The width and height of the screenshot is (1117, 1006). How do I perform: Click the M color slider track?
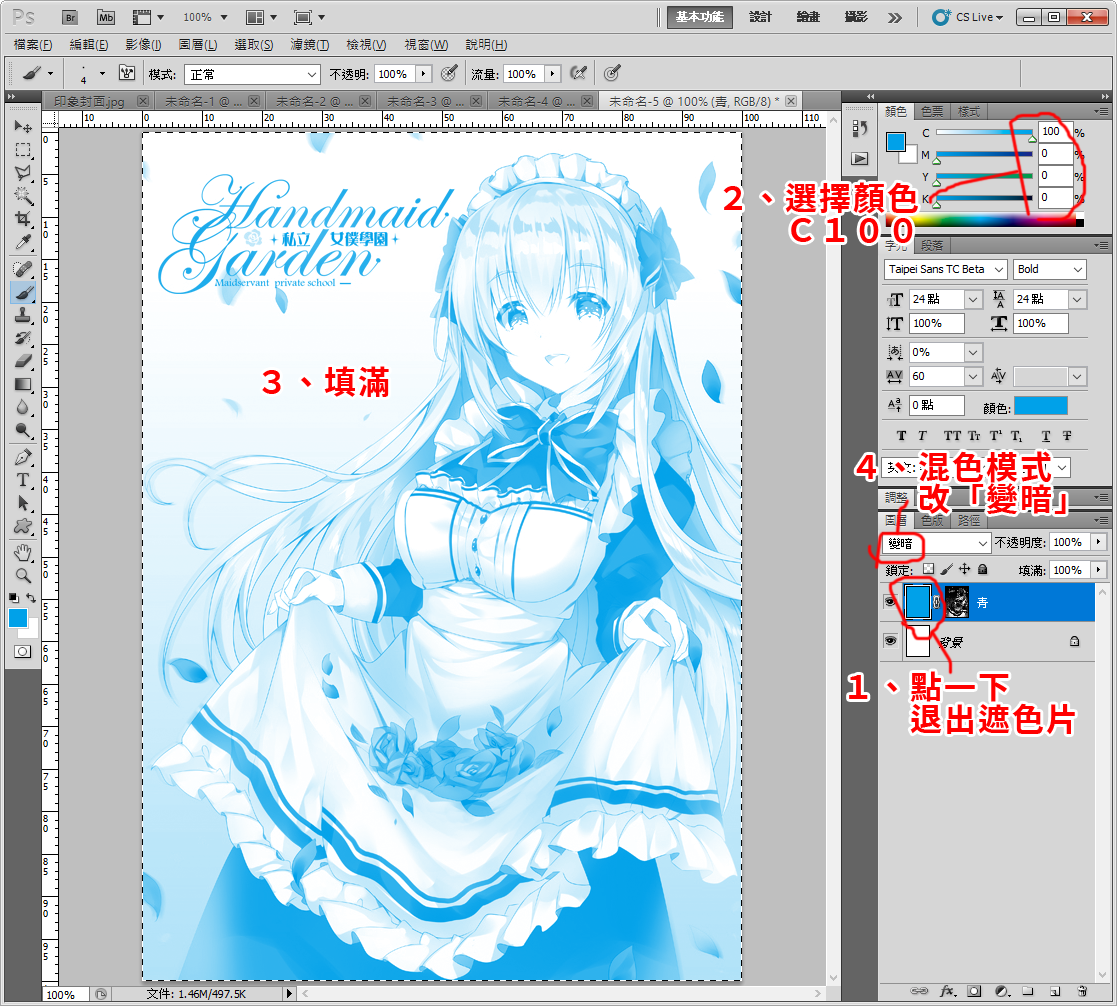(x=984, y=154)
